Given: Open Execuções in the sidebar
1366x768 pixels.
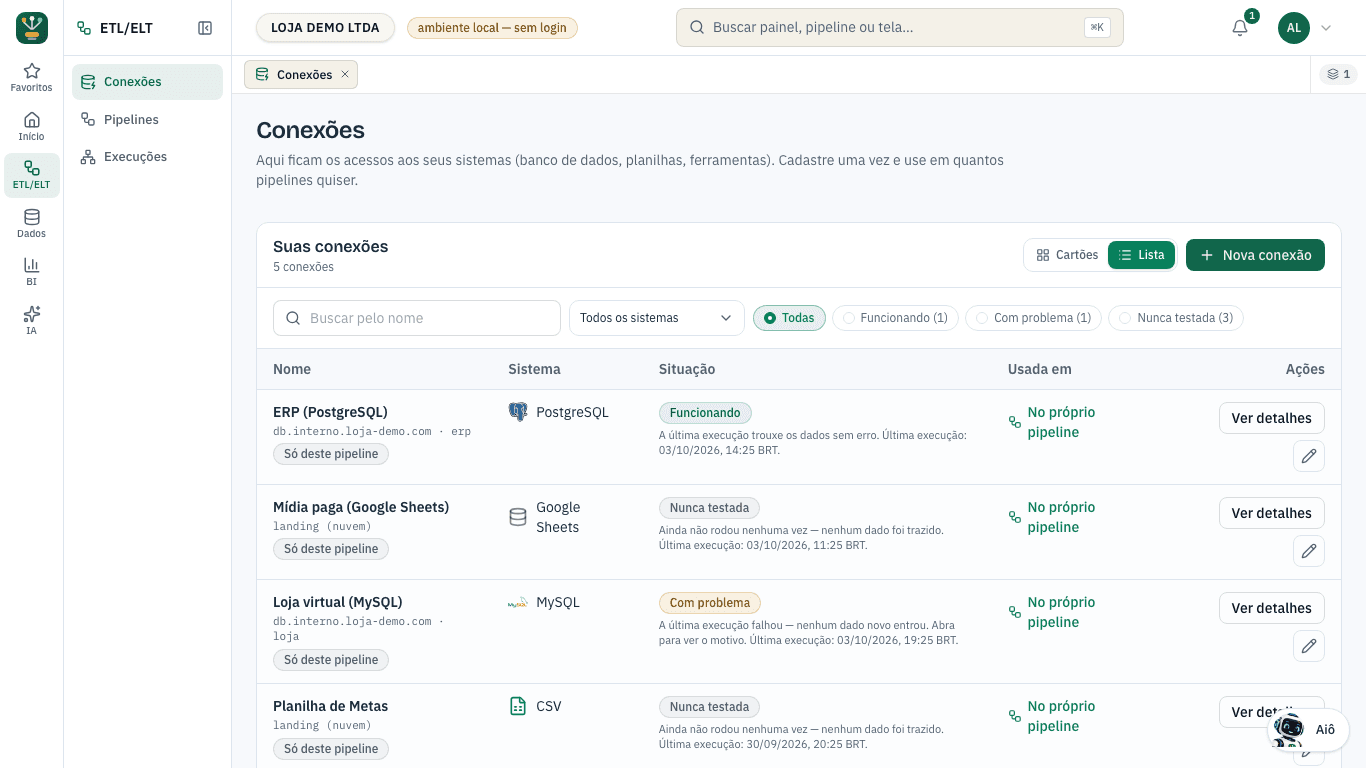Looking at the screenshot, I should [x=147, y=157].
